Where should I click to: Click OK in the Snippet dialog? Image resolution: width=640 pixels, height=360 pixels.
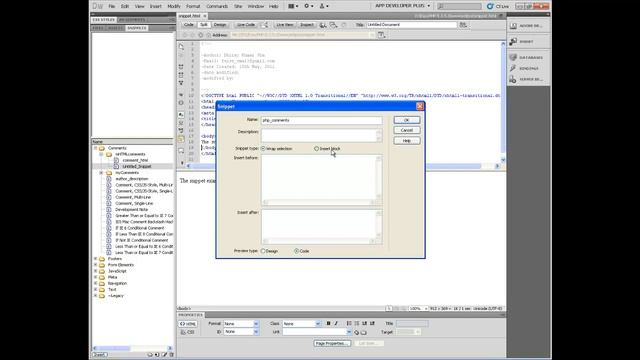point(407,120)
